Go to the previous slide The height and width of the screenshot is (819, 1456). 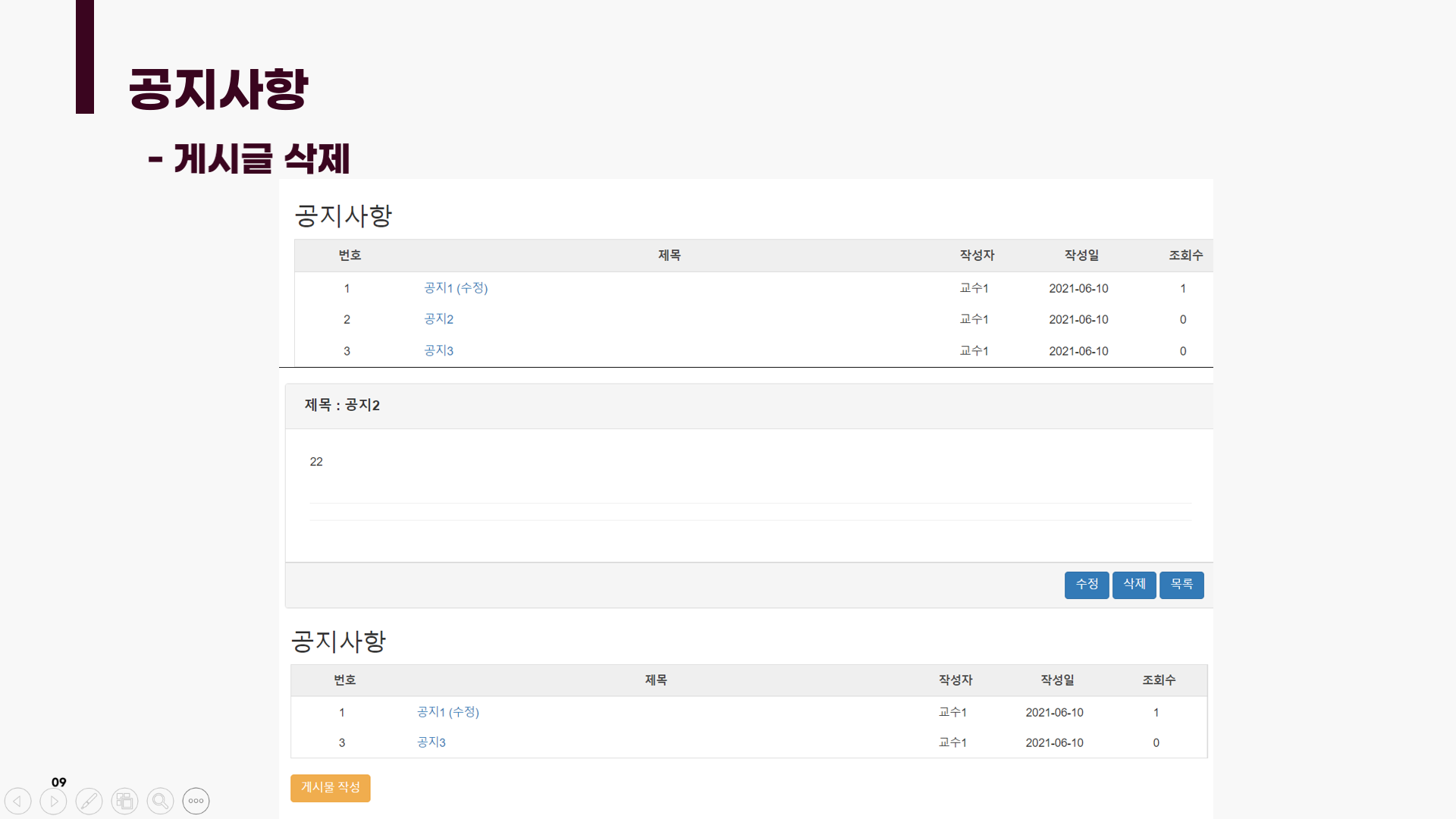click(18, 801)
